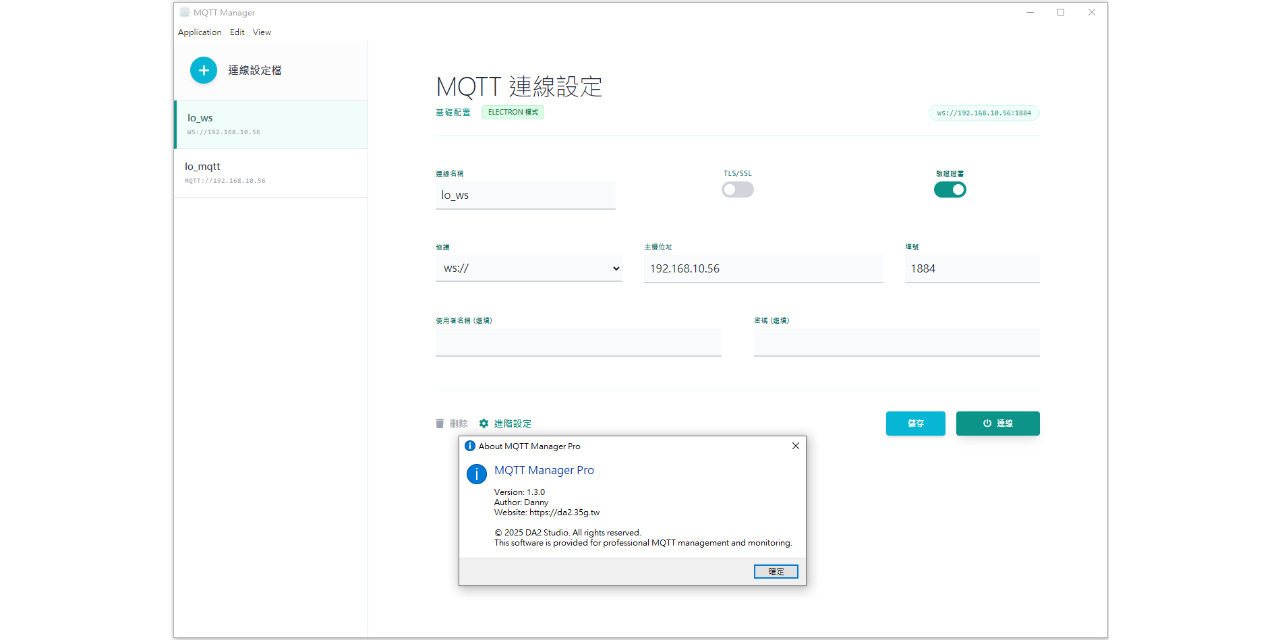The height and width of the screenshot is (640, 1280).
Task: Open the Edit menu
Action: click(x=237, y=32)
